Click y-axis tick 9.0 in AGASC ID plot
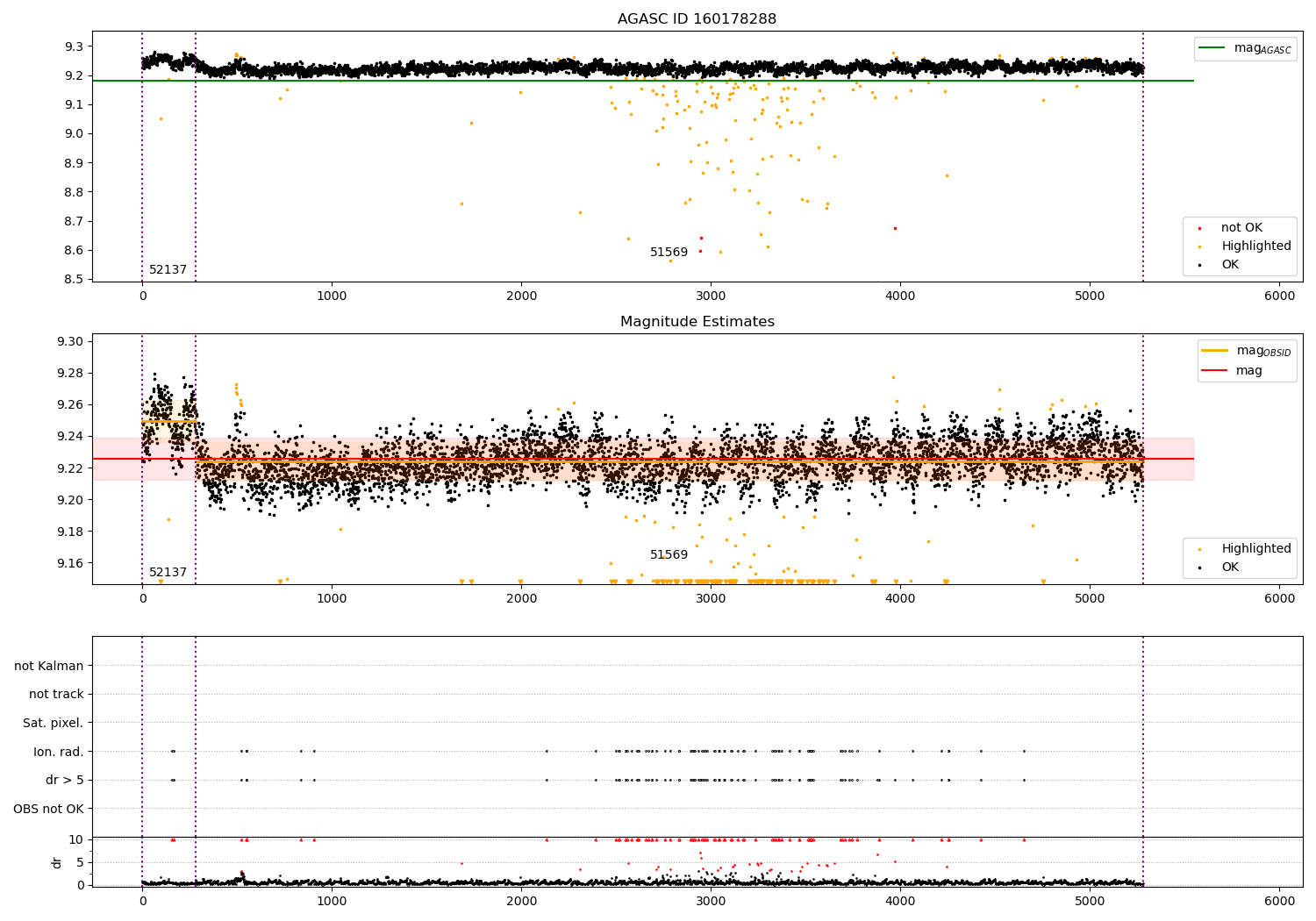 pos(75,134)
